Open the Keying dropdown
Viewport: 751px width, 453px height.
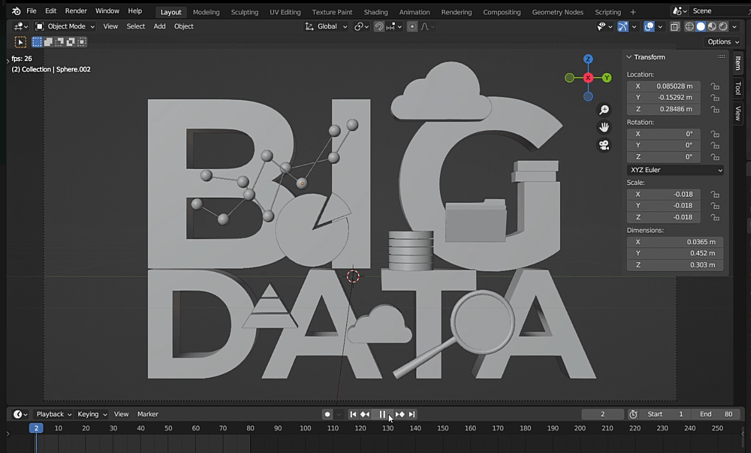[92, 414]
